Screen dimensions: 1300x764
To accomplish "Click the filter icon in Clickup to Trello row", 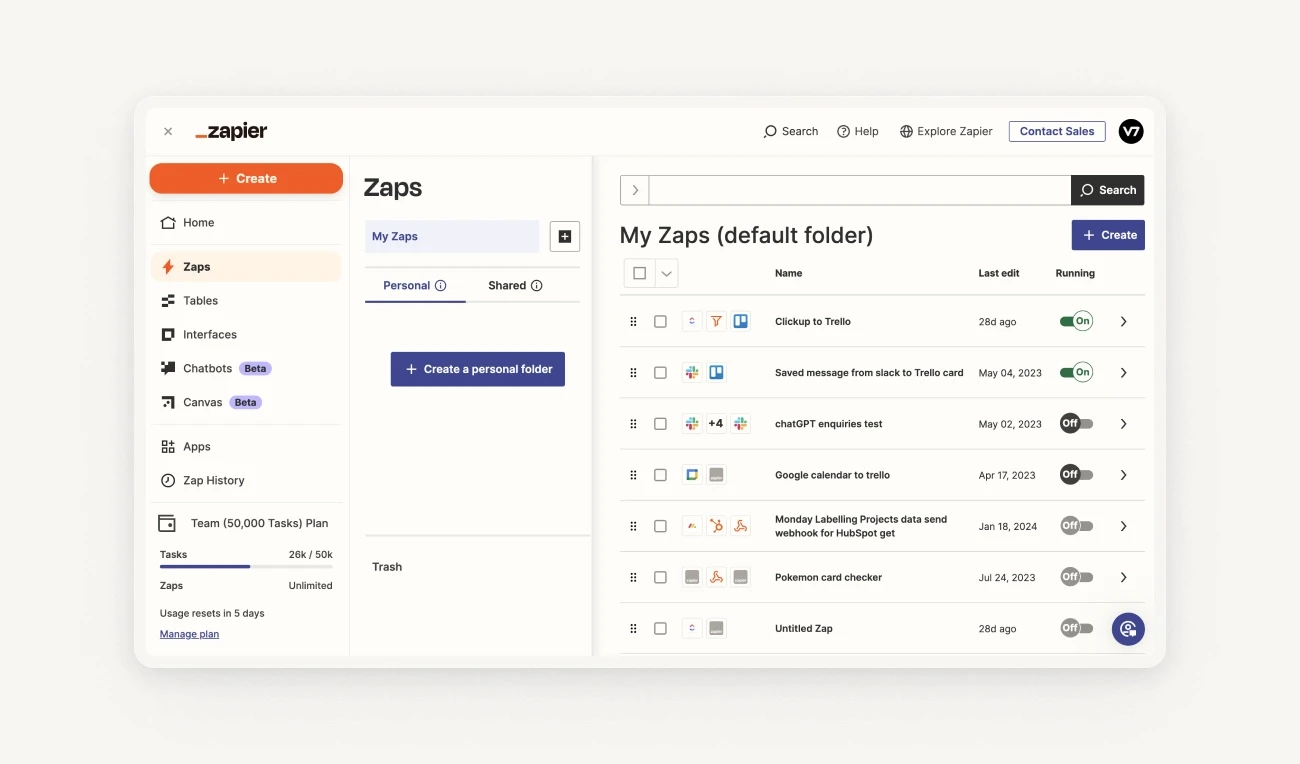I will point(716,322).
